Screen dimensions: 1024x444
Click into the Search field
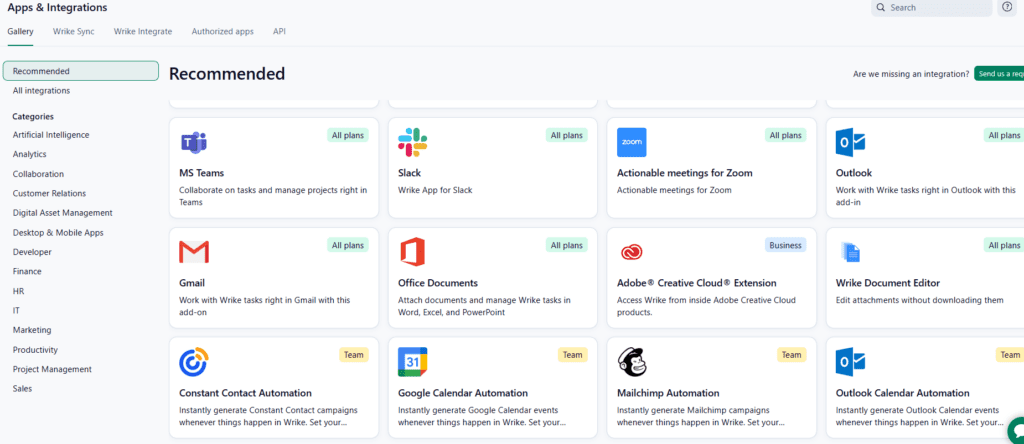pos(935,8)
